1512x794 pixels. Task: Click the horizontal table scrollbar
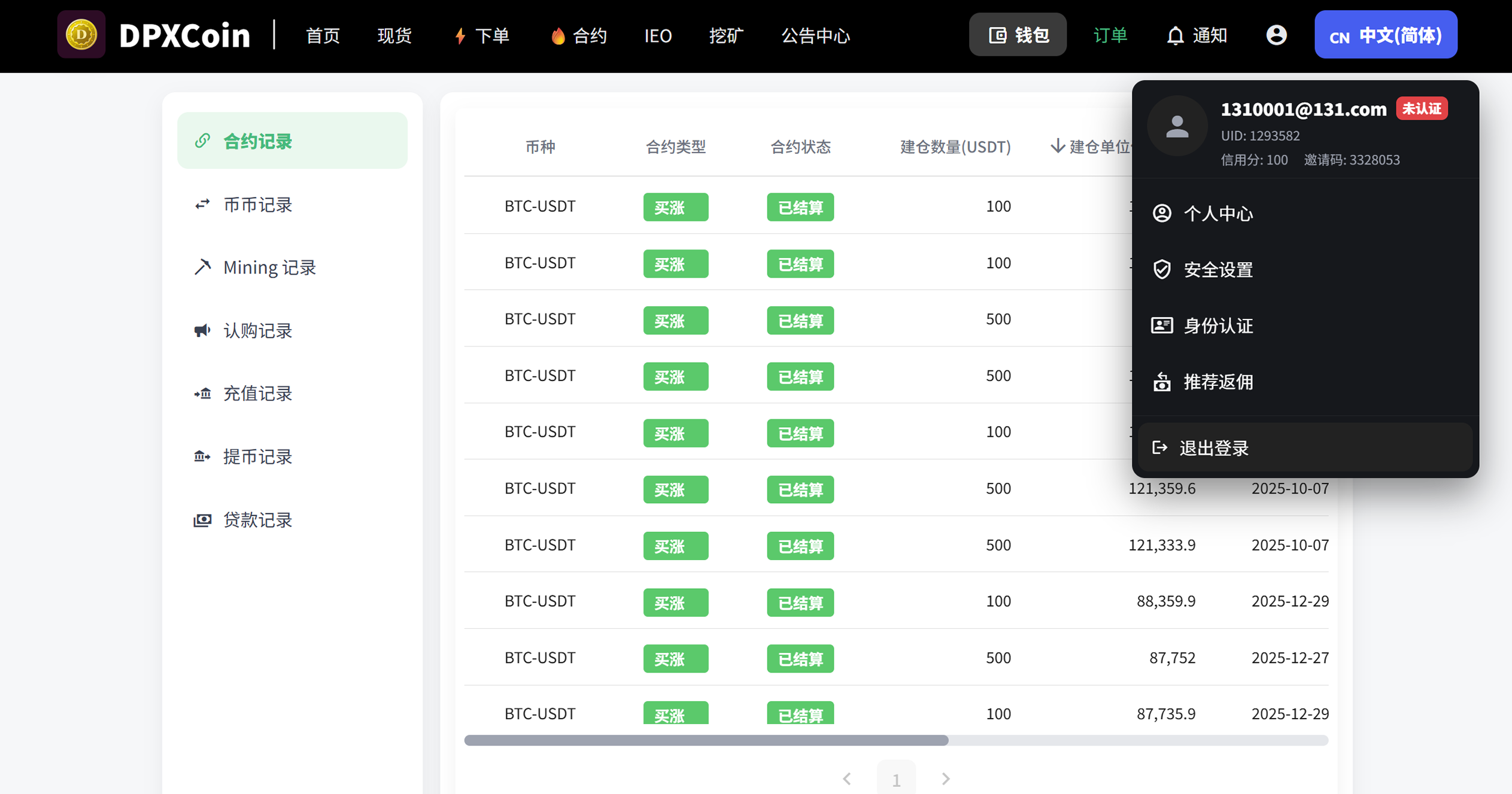click(x=706, y=740)
